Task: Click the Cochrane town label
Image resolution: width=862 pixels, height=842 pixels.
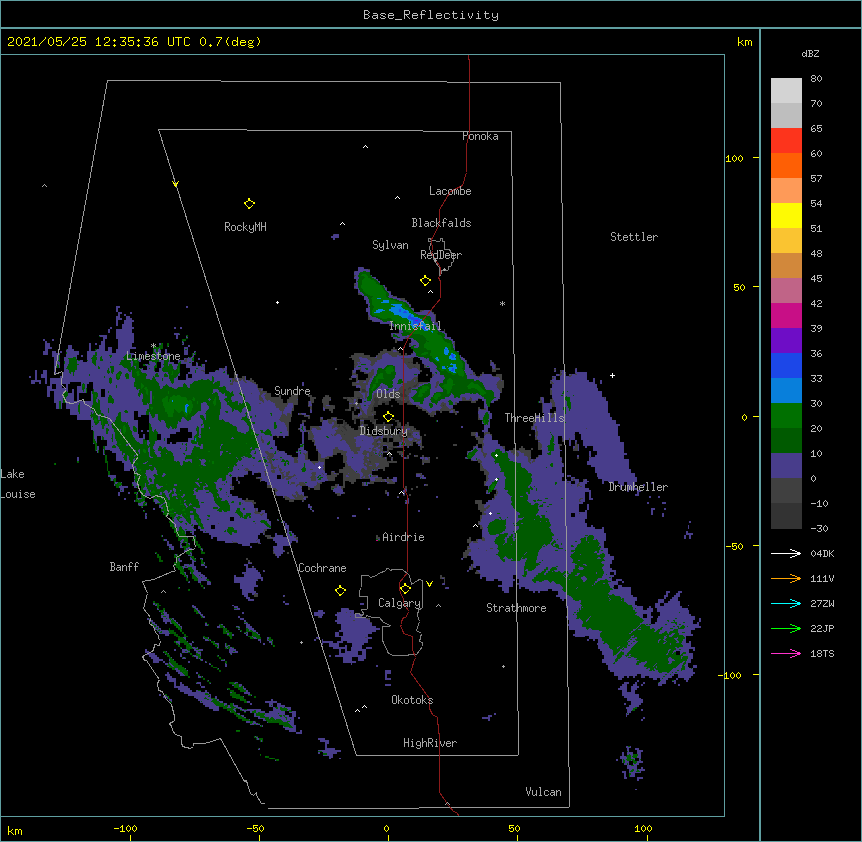Action: tap(322, 568)
